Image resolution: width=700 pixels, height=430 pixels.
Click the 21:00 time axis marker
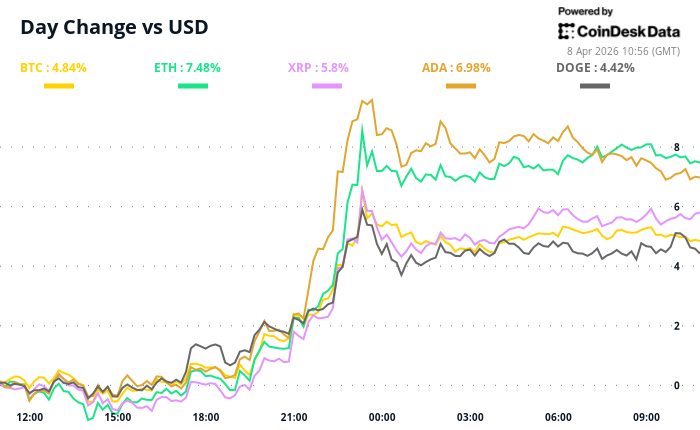(294, 417)
